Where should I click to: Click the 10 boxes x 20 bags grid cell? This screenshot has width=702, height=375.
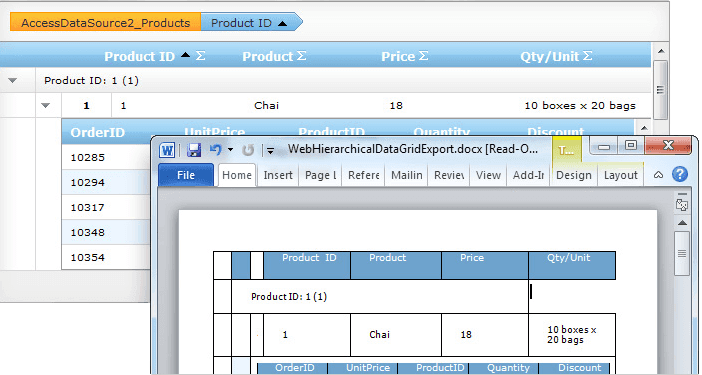(580, 106)
